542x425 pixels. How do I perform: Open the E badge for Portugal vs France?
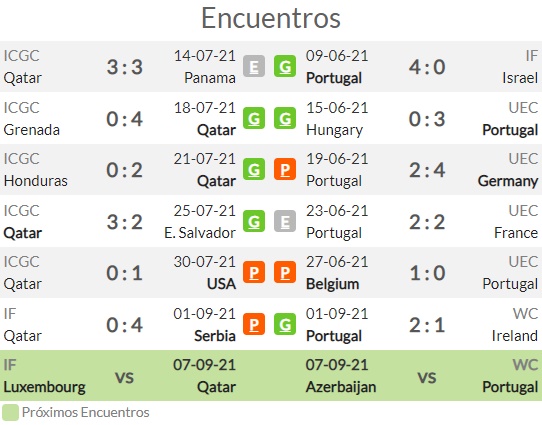(285, 221)
